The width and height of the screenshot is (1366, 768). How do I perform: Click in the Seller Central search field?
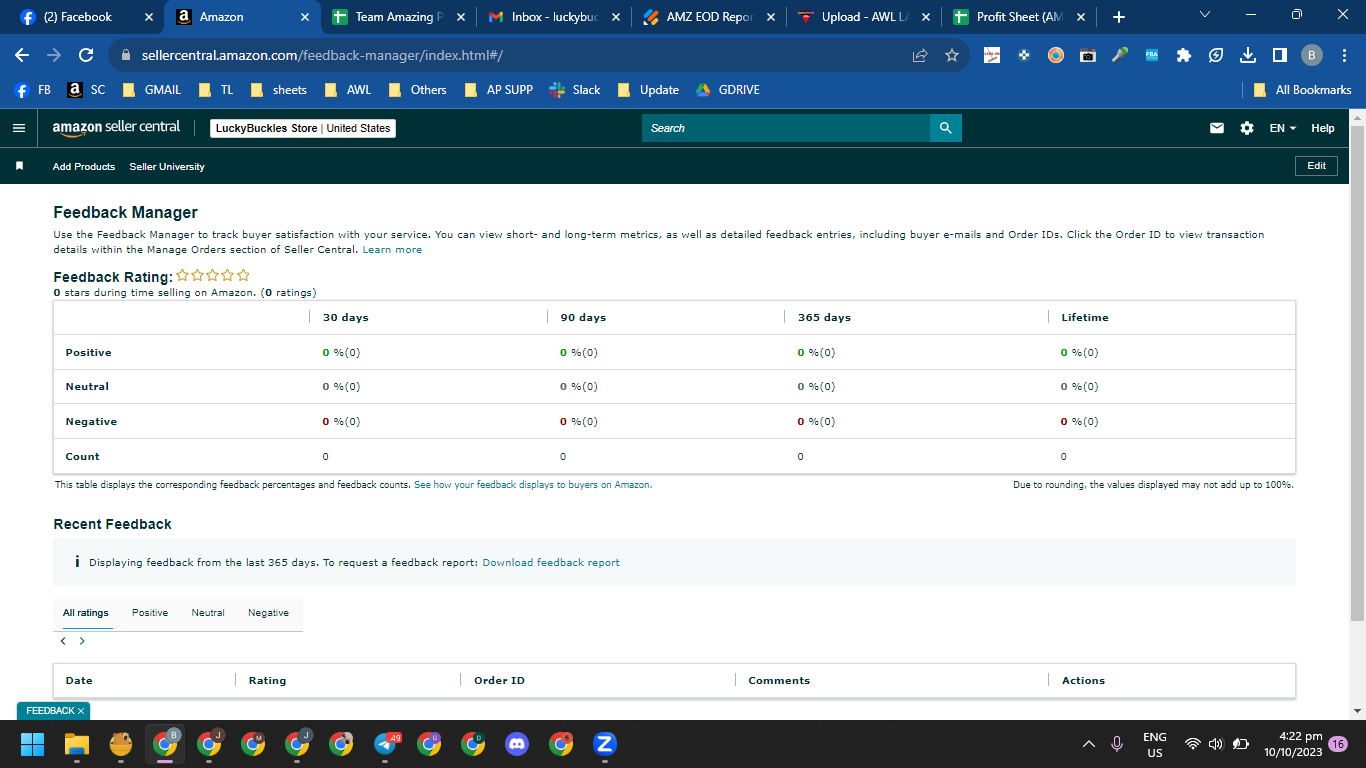coord(786,128)
